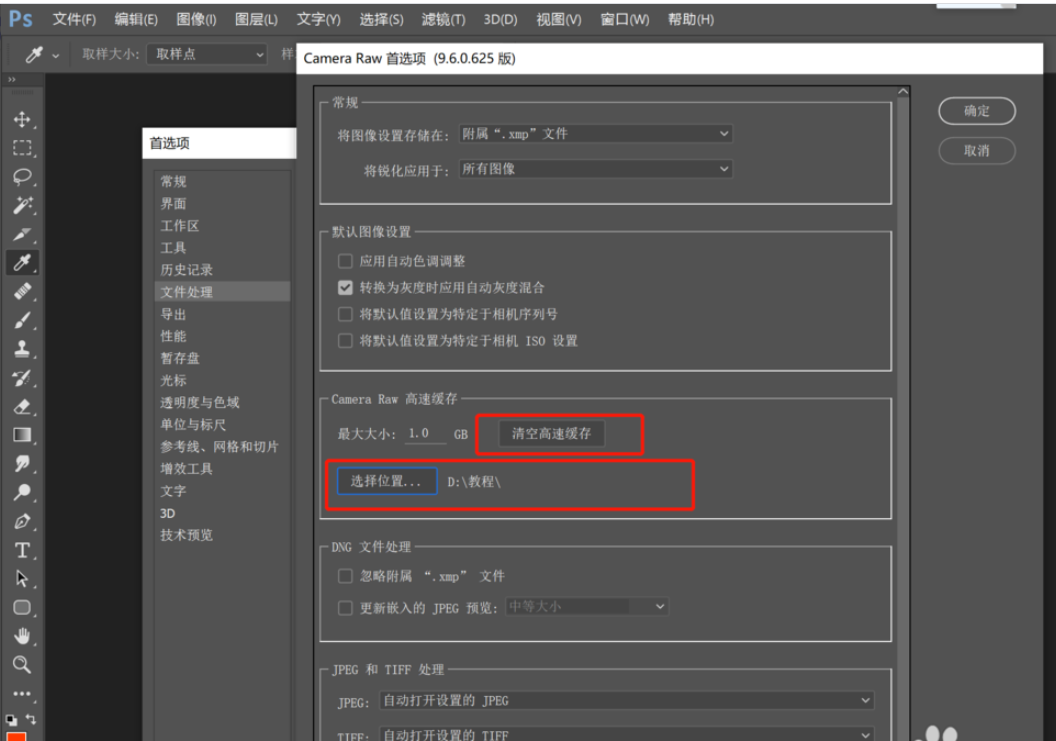Activate the Horizontal Type tool
The width and height of the screenshot is (1056, 741).
pos(22,551)
